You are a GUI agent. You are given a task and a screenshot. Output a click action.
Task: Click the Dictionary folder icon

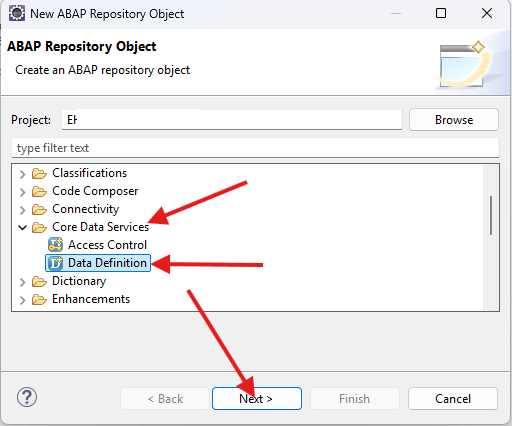click(x=39, y=282)
